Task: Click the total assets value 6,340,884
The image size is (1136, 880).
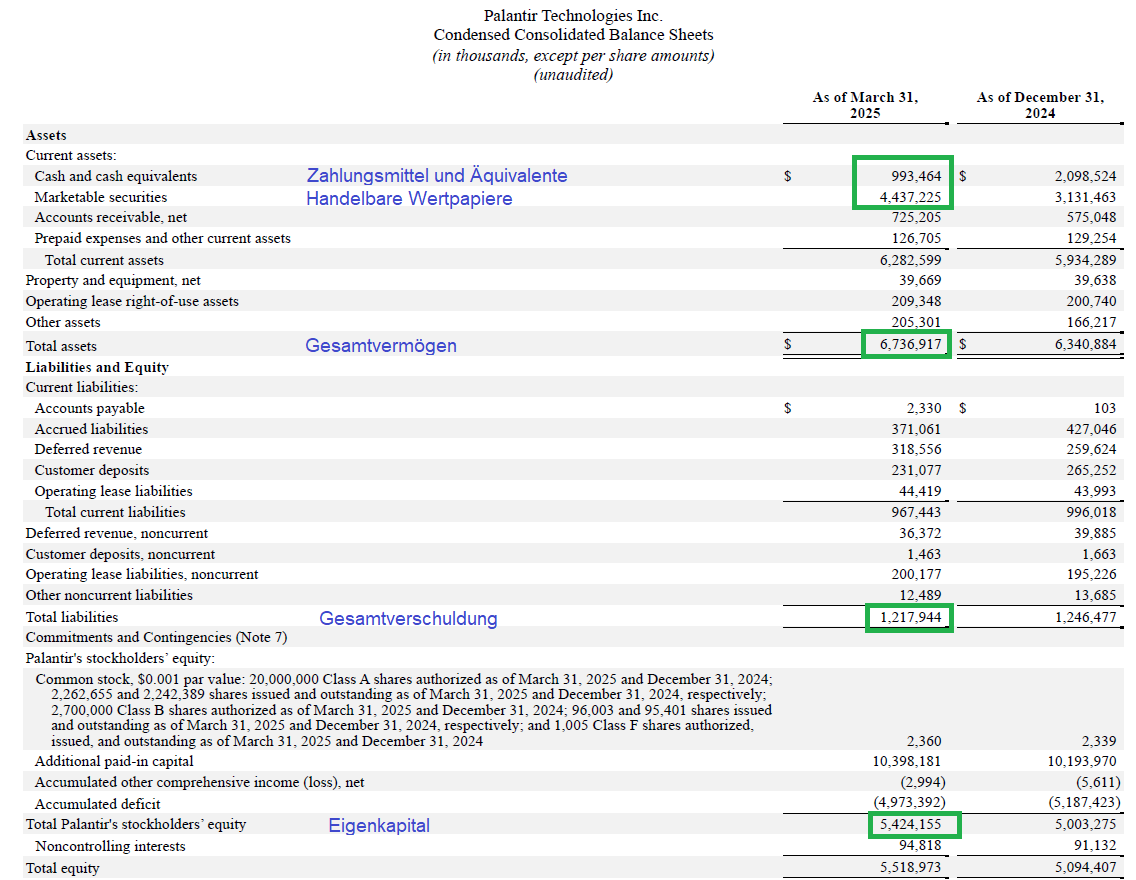Action: (1085, 344)
